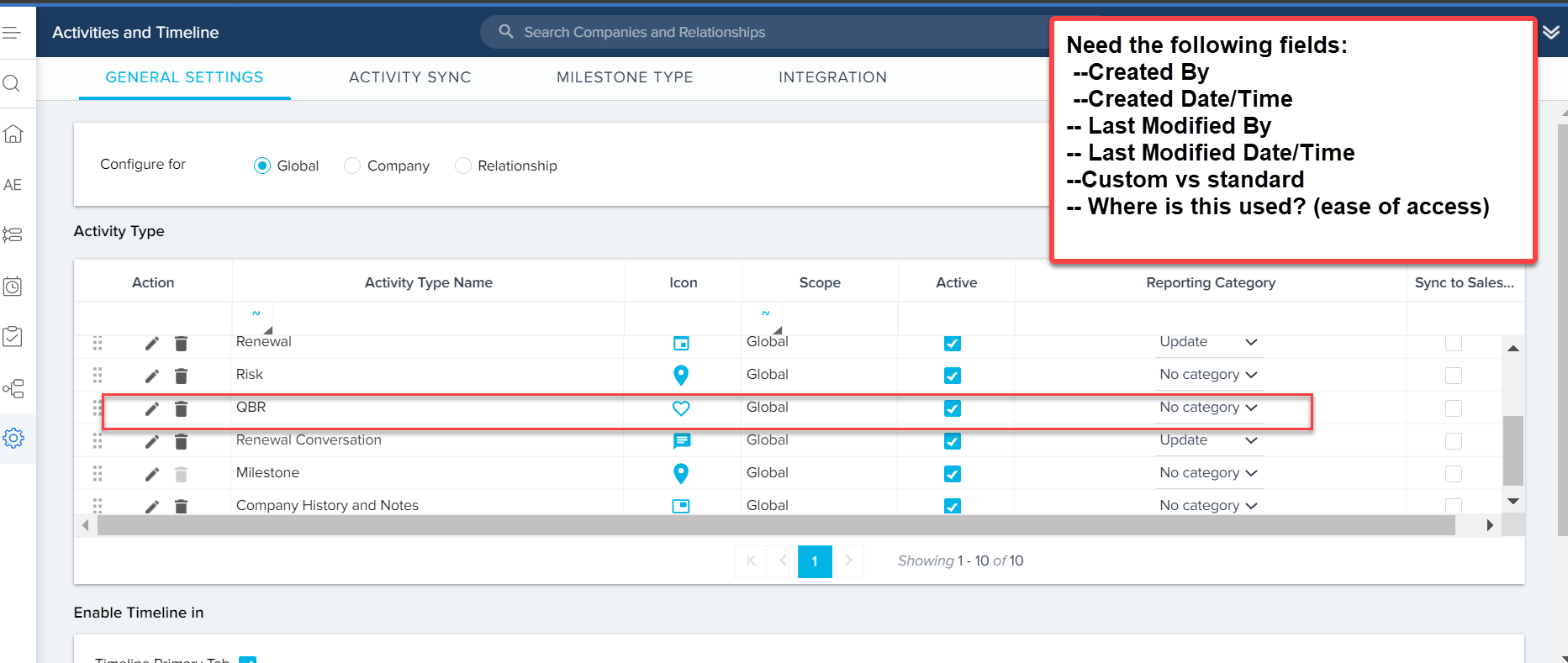The image size is (1568, 663).
Task: Delete the QBR activity type
Action: tap(181, 408)
